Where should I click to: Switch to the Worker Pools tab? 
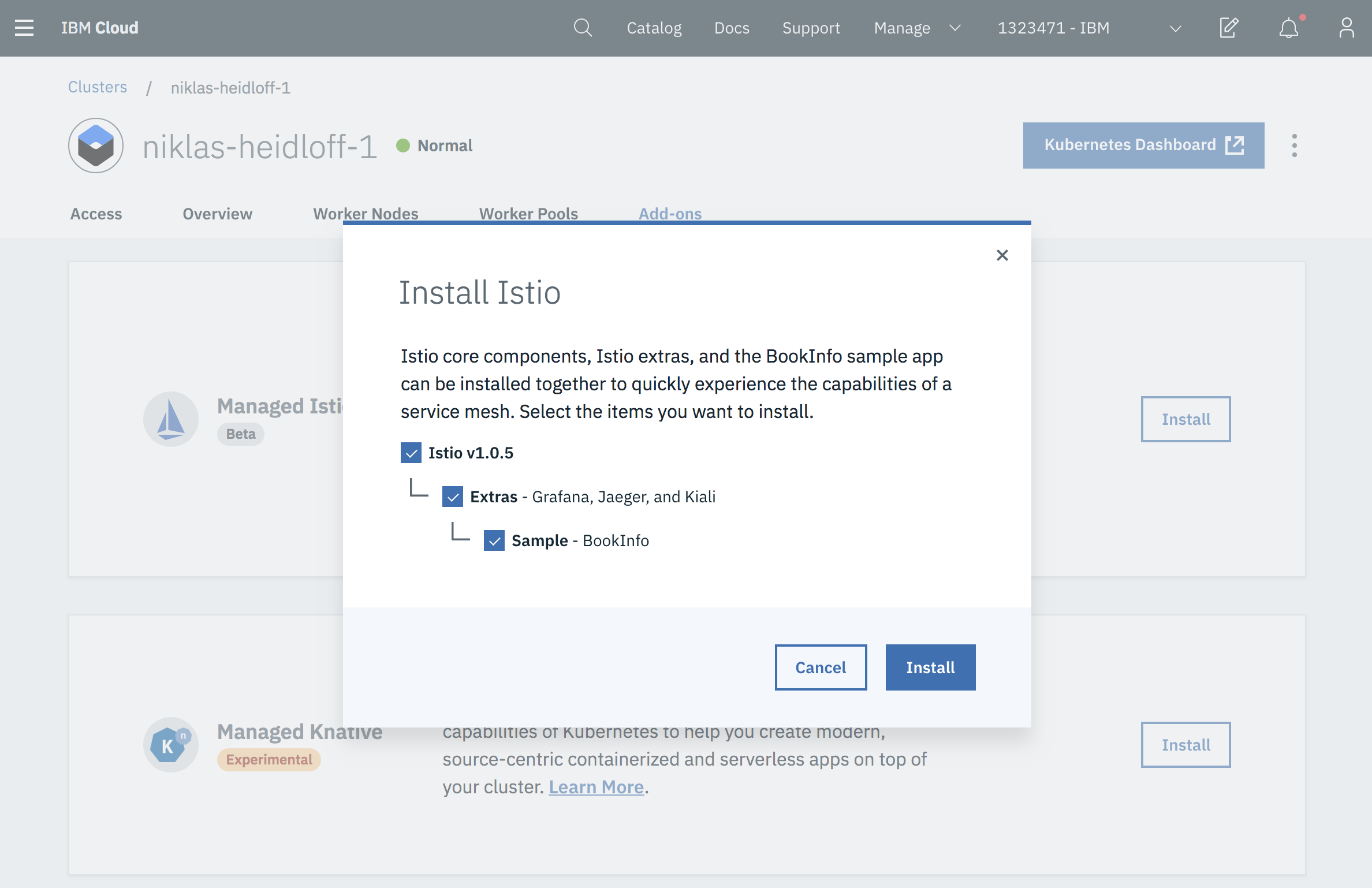click(x=528, y=214)
